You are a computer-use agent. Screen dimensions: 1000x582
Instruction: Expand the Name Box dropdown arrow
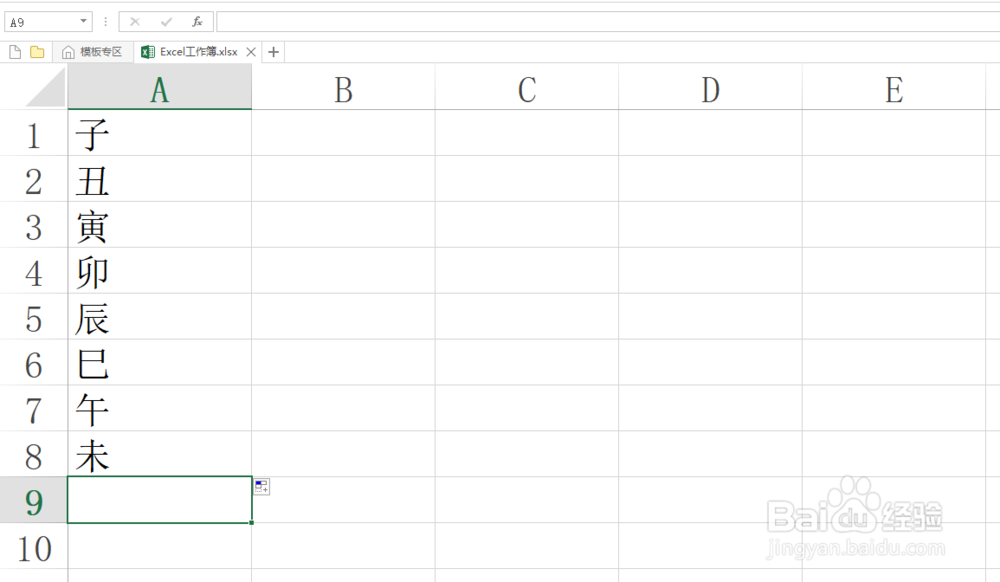pyautogui.click(x=82, y=21)
